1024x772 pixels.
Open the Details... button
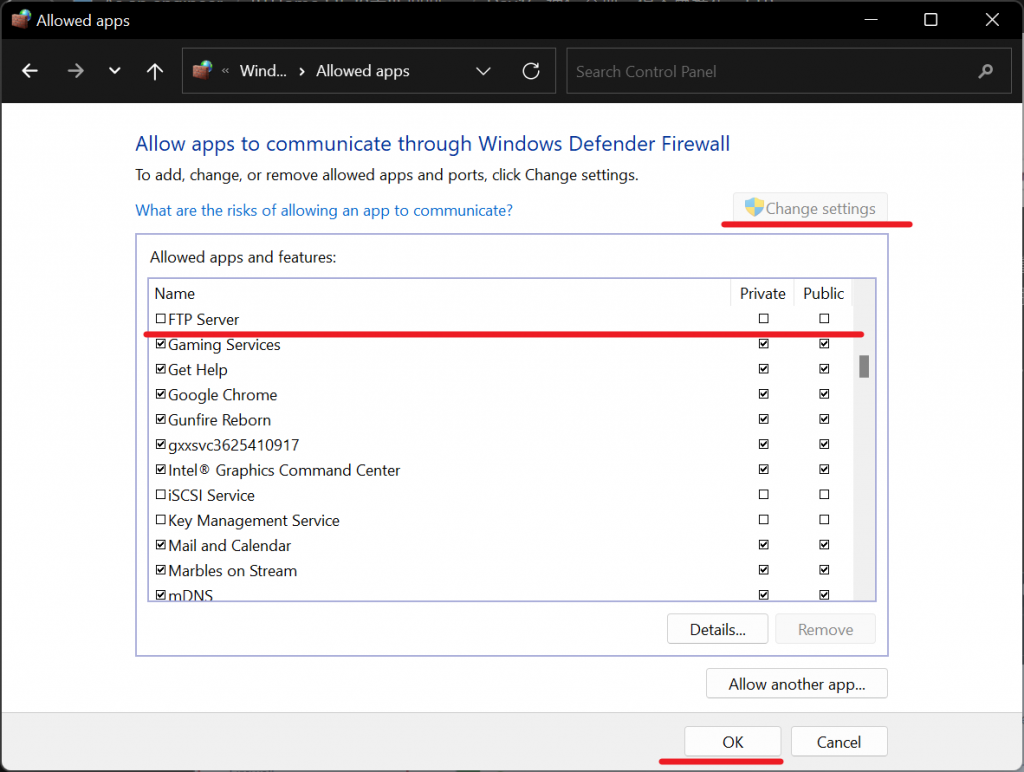coord(718,629)
